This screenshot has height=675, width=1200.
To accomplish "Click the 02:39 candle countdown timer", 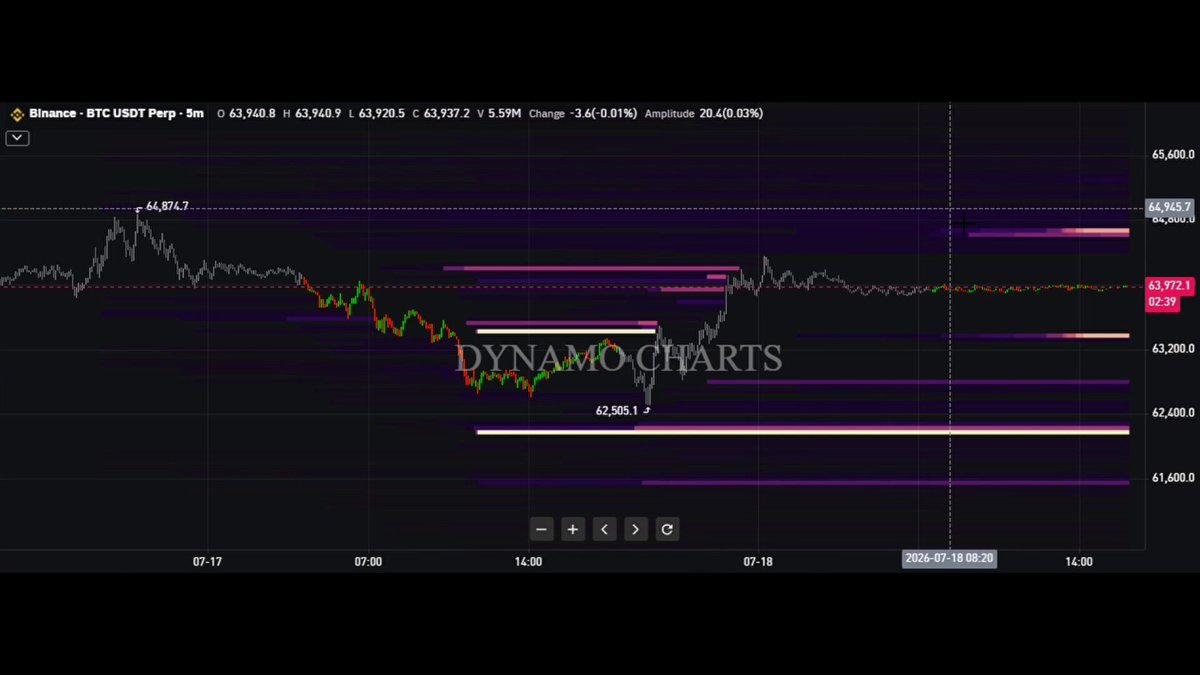I will click(x=1163, y=301).
